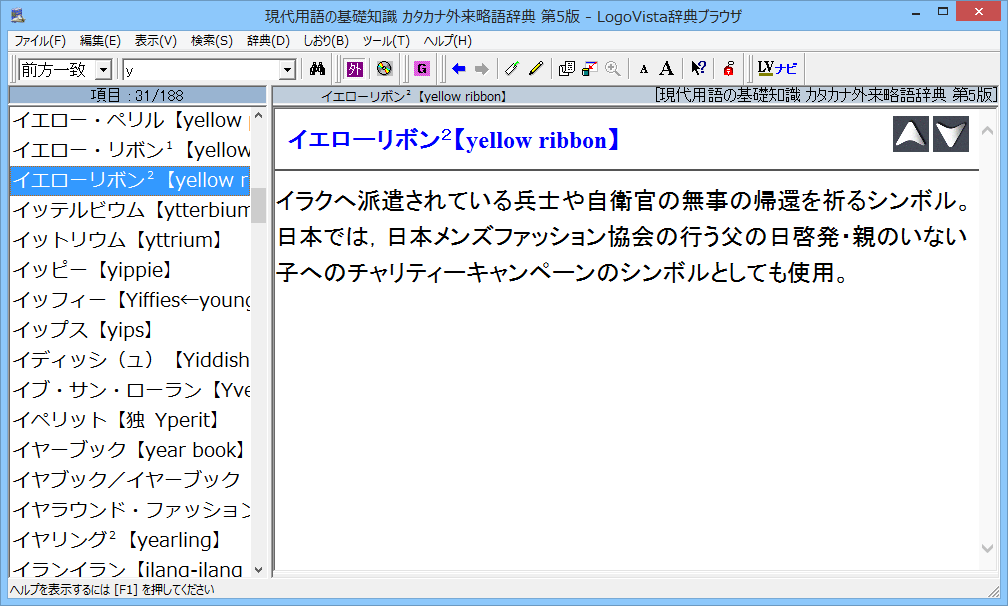Expand the search term history dropdown

[x=288, y=70]
